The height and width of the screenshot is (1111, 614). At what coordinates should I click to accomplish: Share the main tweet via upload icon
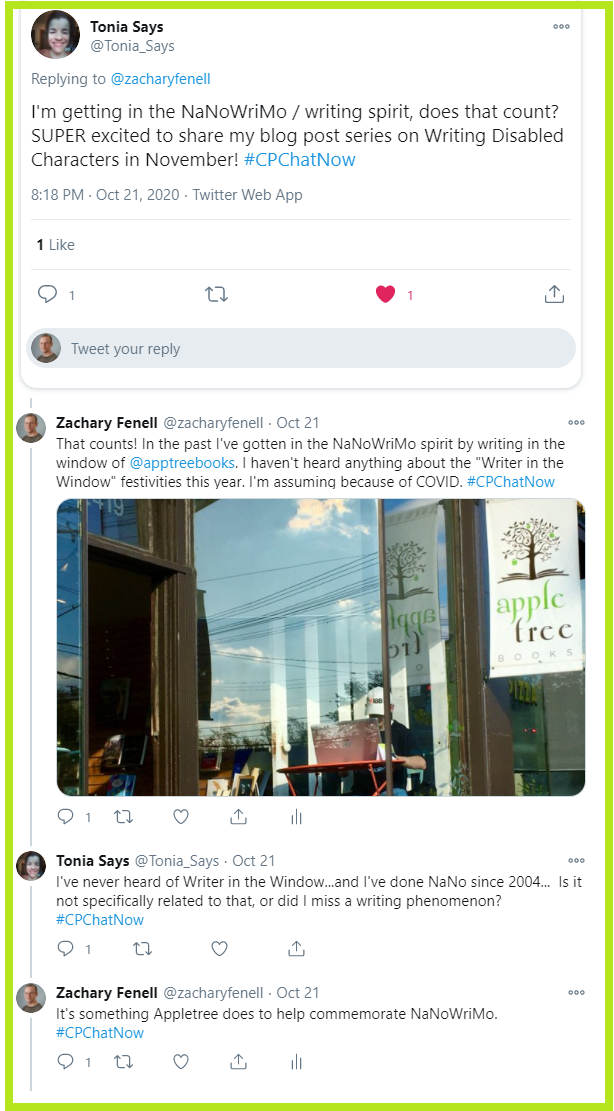pos(554,294)
